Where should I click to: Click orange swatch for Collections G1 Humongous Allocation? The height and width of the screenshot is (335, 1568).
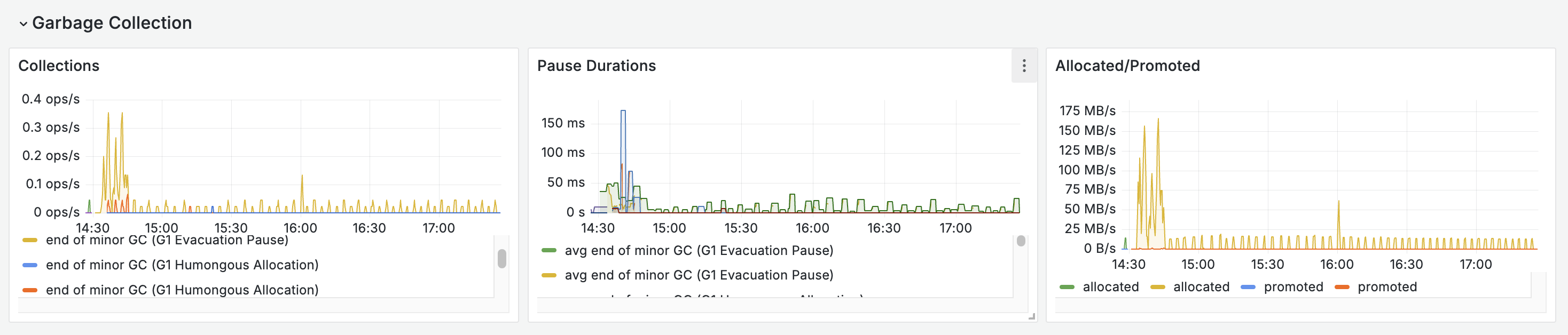click(30, 290)
